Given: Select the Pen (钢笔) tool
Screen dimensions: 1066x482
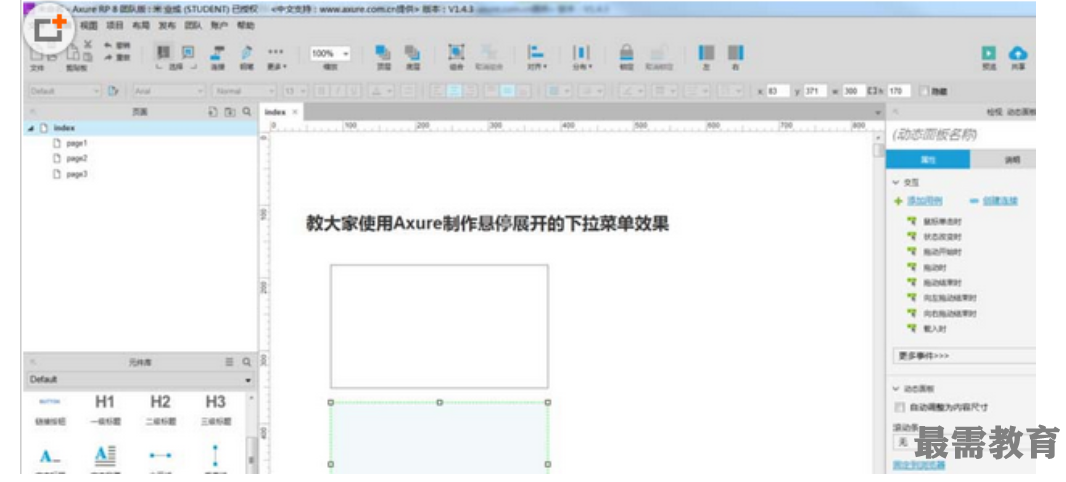Looking at the screenshot, I should [246, 57].
